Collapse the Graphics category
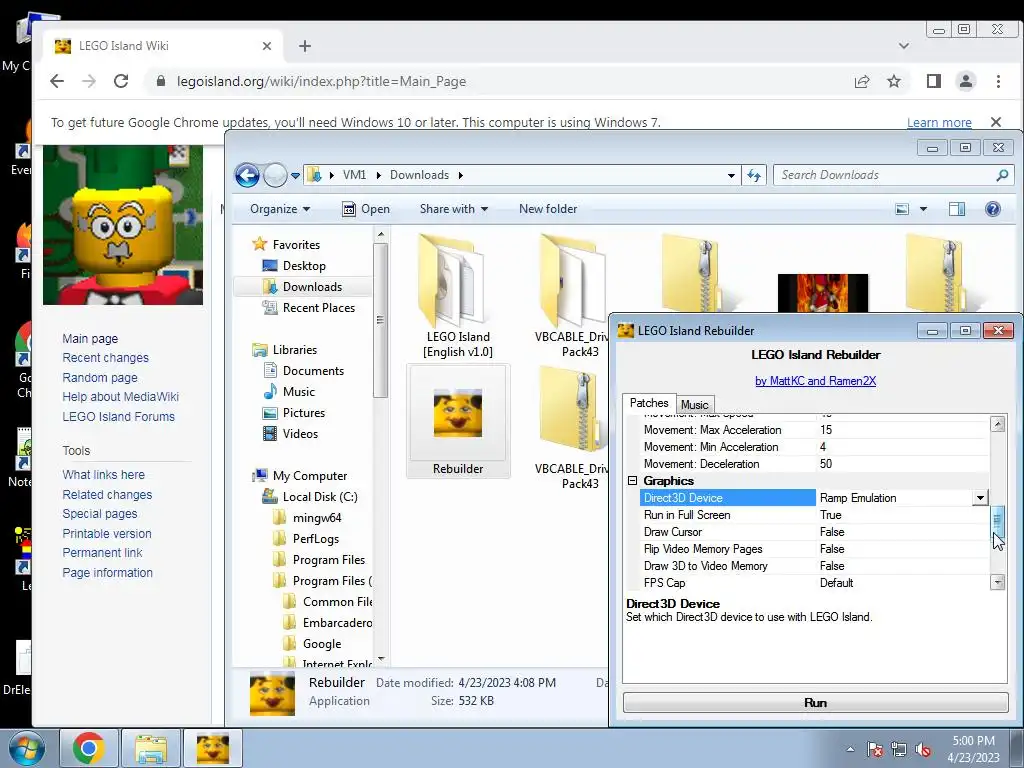This screenshot has height=768, width=1024. click(x=632, y=481)
